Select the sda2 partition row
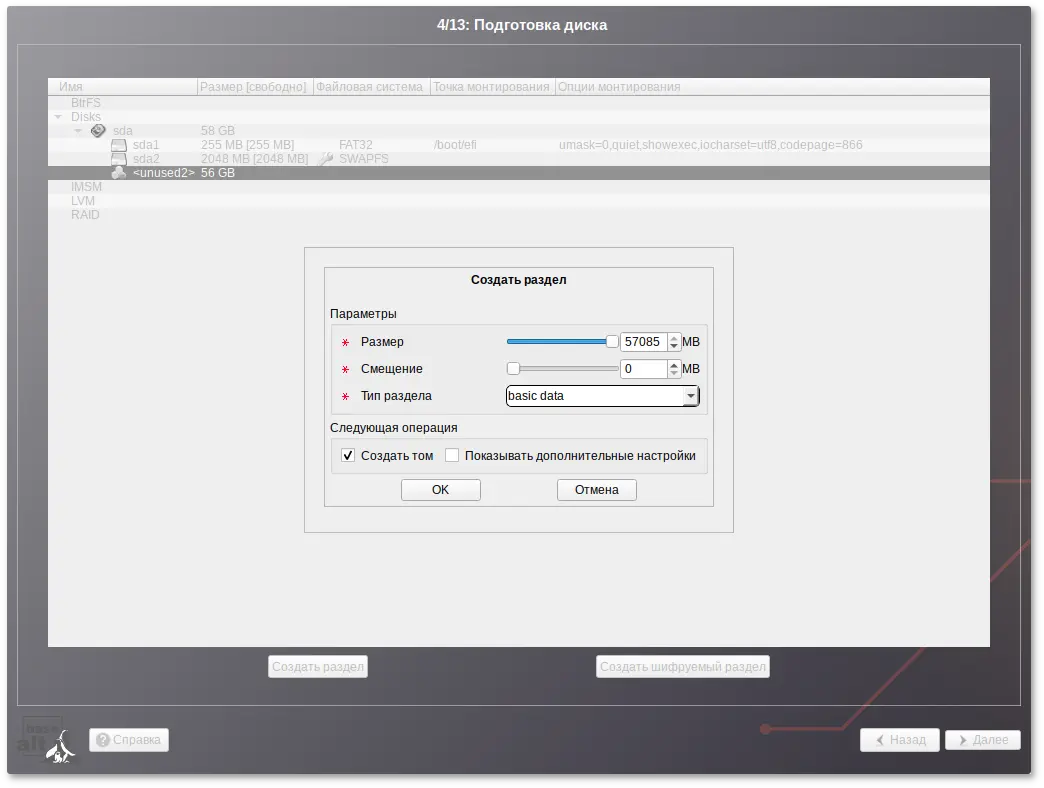This screenshot has width=1044, height=788. click(x=519, y=159)
